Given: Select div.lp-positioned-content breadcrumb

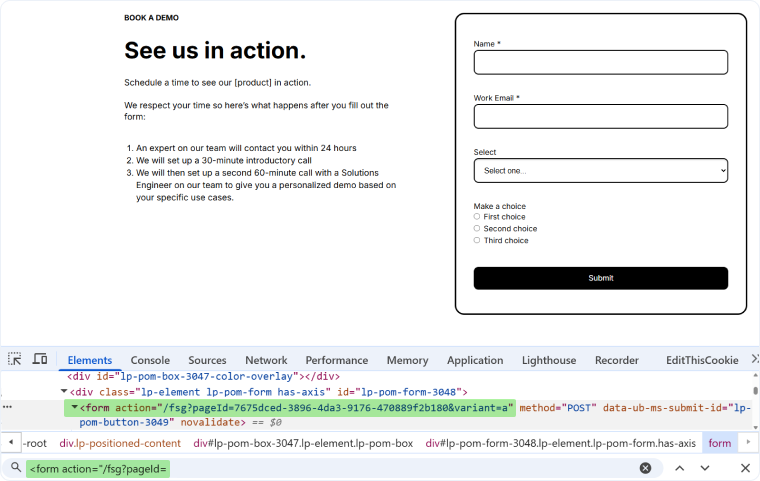Looking at the screenshot, I should pos(120,443).
